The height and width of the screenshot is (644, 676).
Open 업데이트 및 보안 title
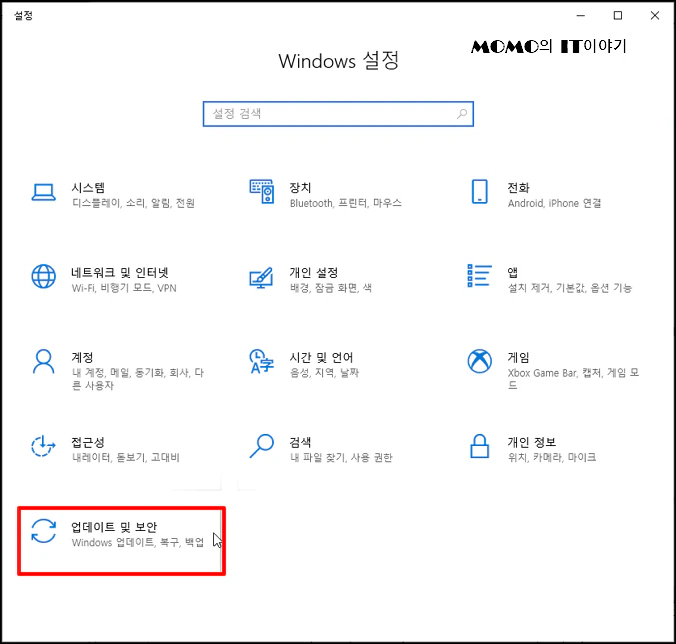tap(114, 527)
